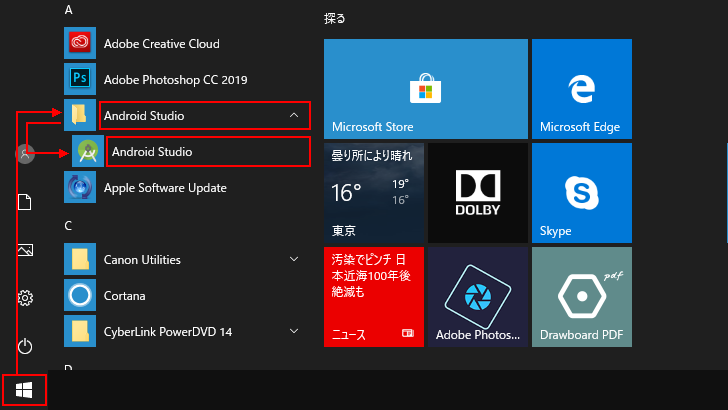Open the Microsoft Store tile
Image resolution: width=728 pixels, height=410 pixels.
pyautogui.click(x=426, y=89)
